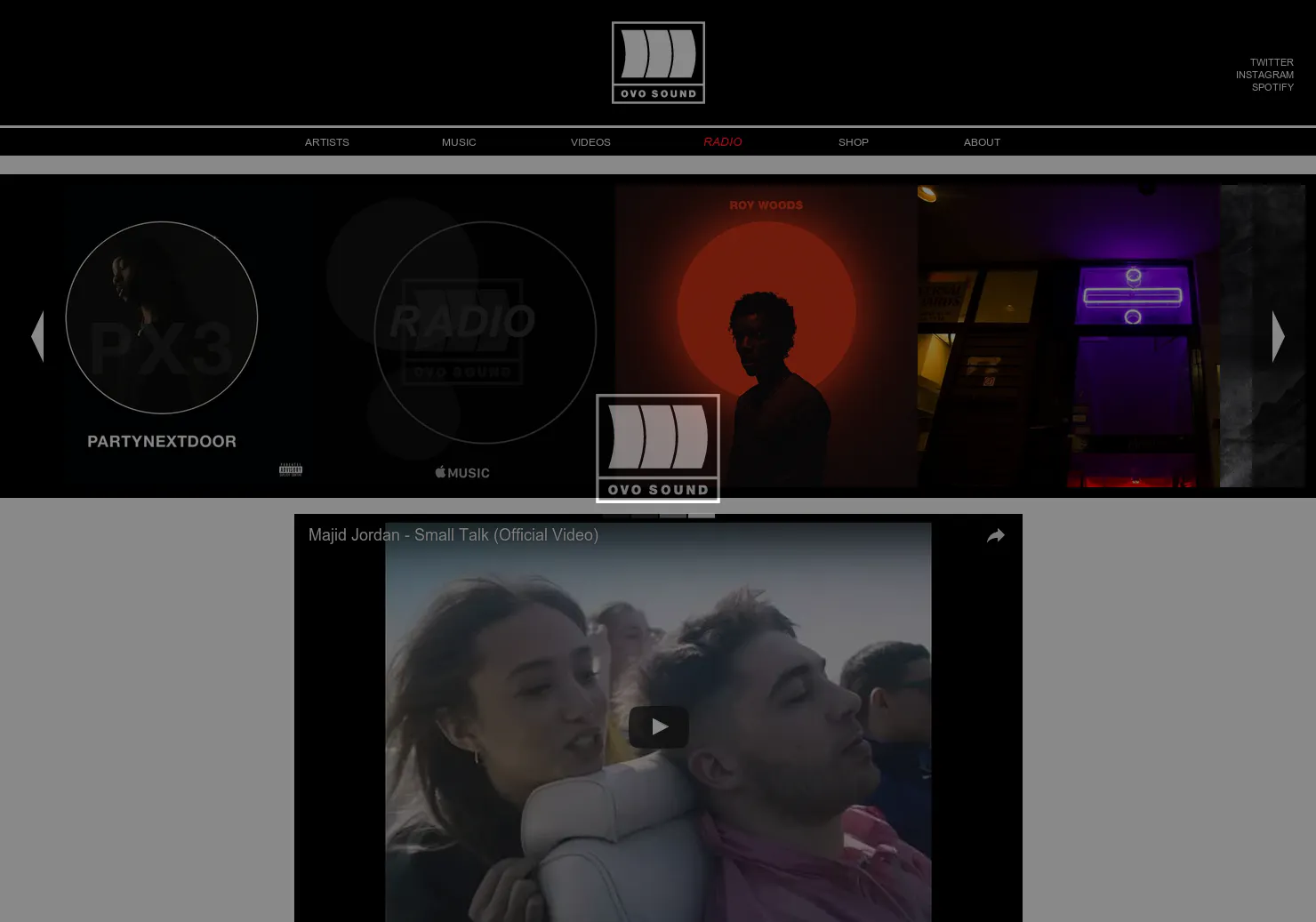Open the Twitter link
The width and height of the screenshot is (1316, 922).
1272,62
